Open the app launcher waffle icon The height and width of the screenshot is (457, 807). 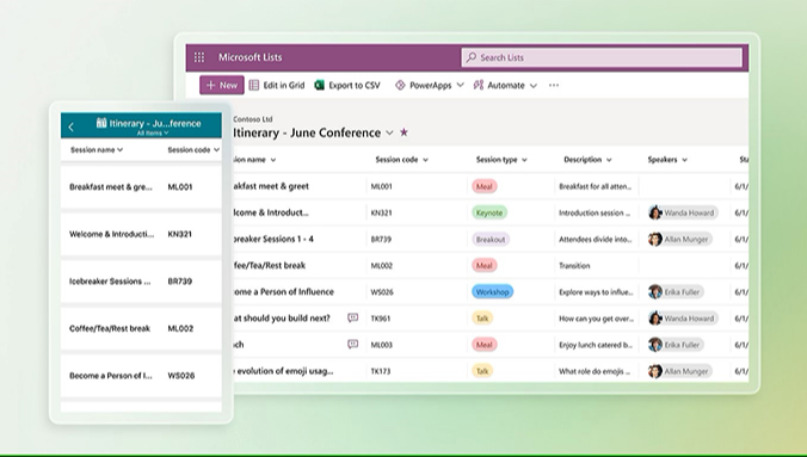pyautogui.click(x=199, y=58)
